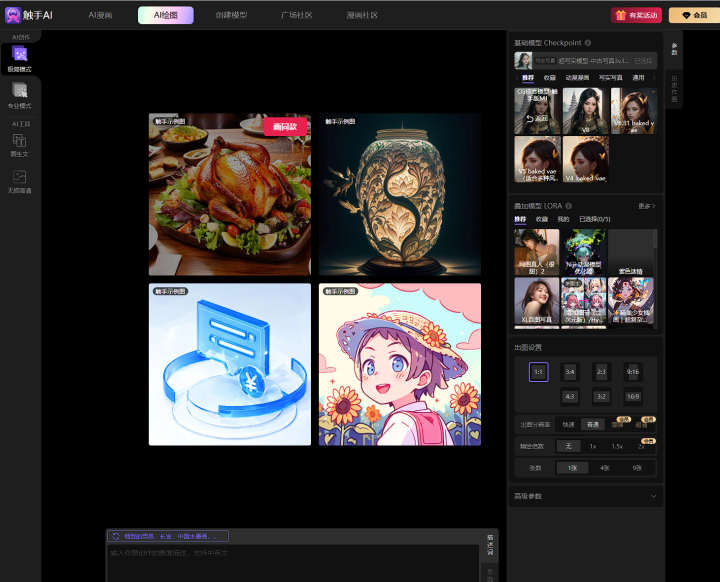Expand the 高级参数 section
The height and width of the screenshot is (582, 720).
coord(585,496)
